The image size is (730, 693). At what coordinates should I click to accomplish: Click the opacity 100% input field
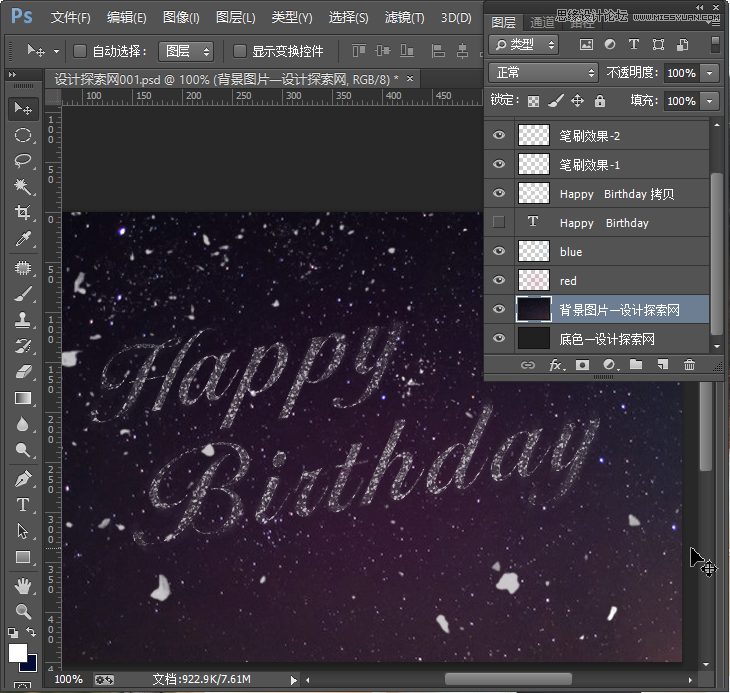(x=681, y=73)
